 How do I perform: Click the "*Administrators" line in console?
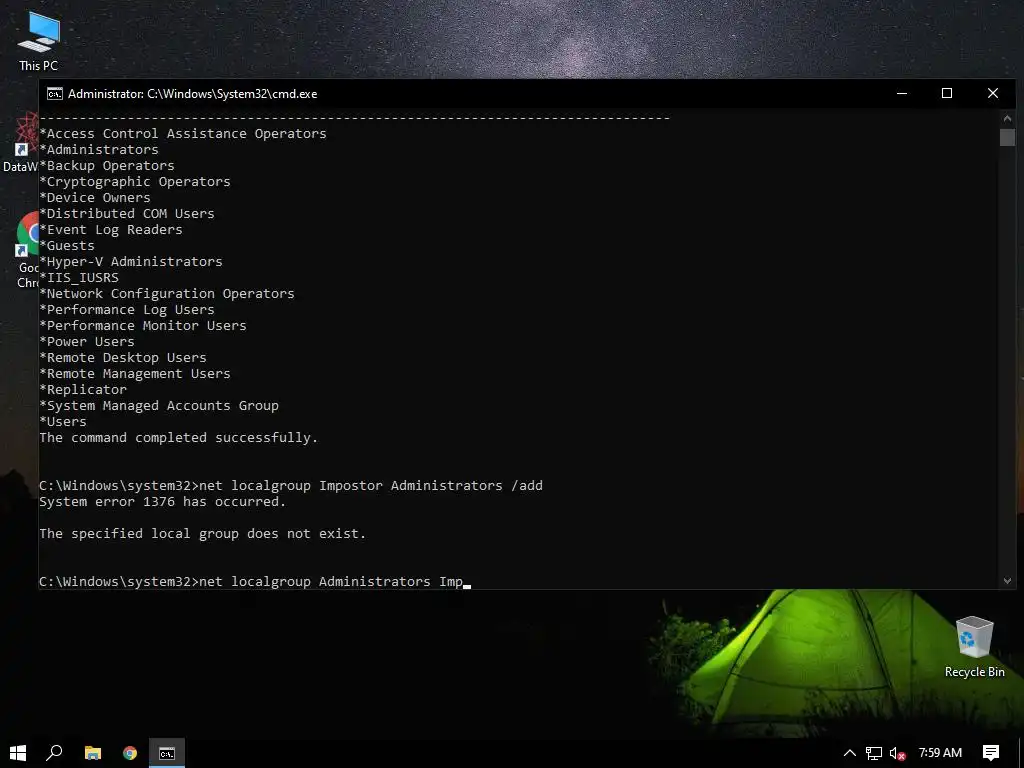pos(99,150)
